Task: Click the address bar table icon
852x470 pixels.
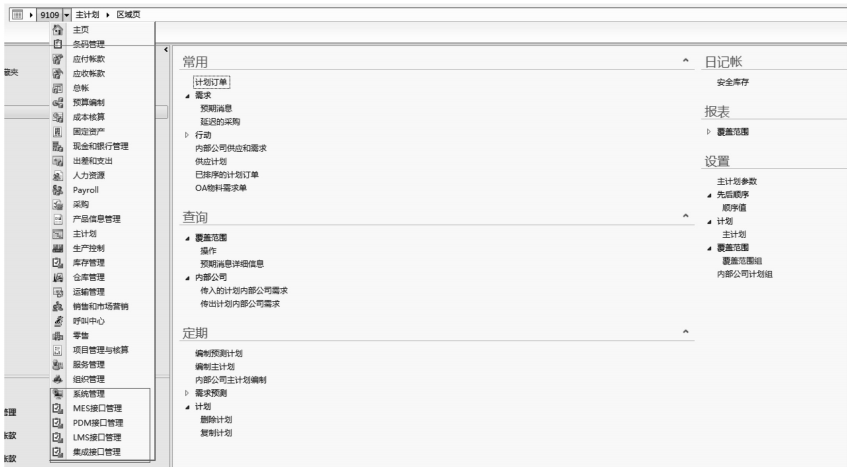Action: [x=17, y=15]
